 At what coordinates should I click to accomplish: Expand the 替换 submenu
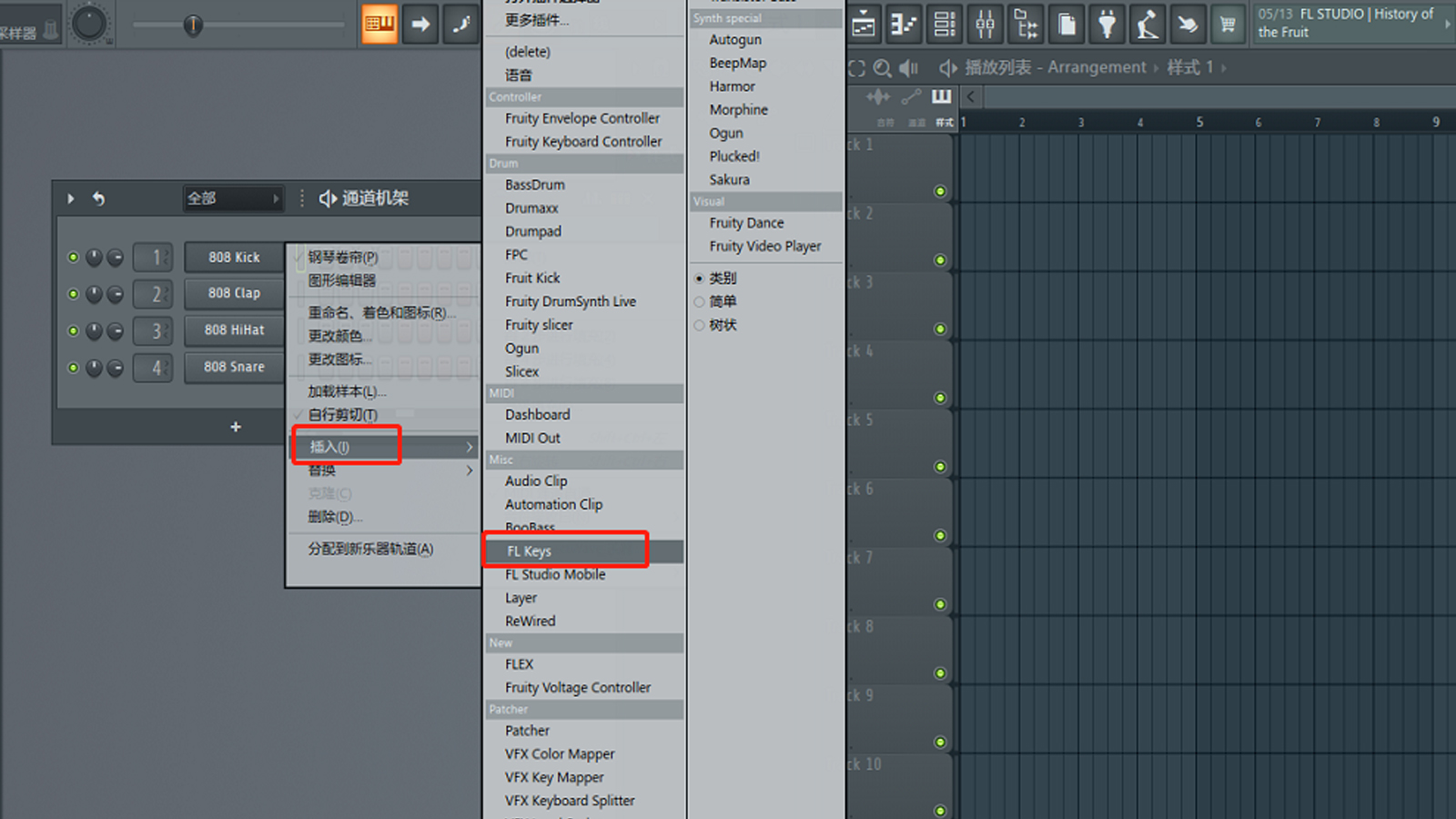384,470
